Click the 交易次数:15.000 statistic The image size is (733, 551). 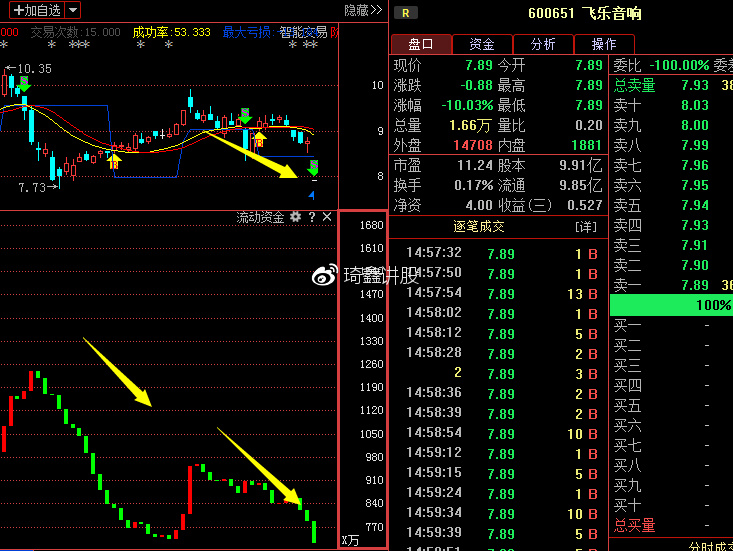[75, 32]
